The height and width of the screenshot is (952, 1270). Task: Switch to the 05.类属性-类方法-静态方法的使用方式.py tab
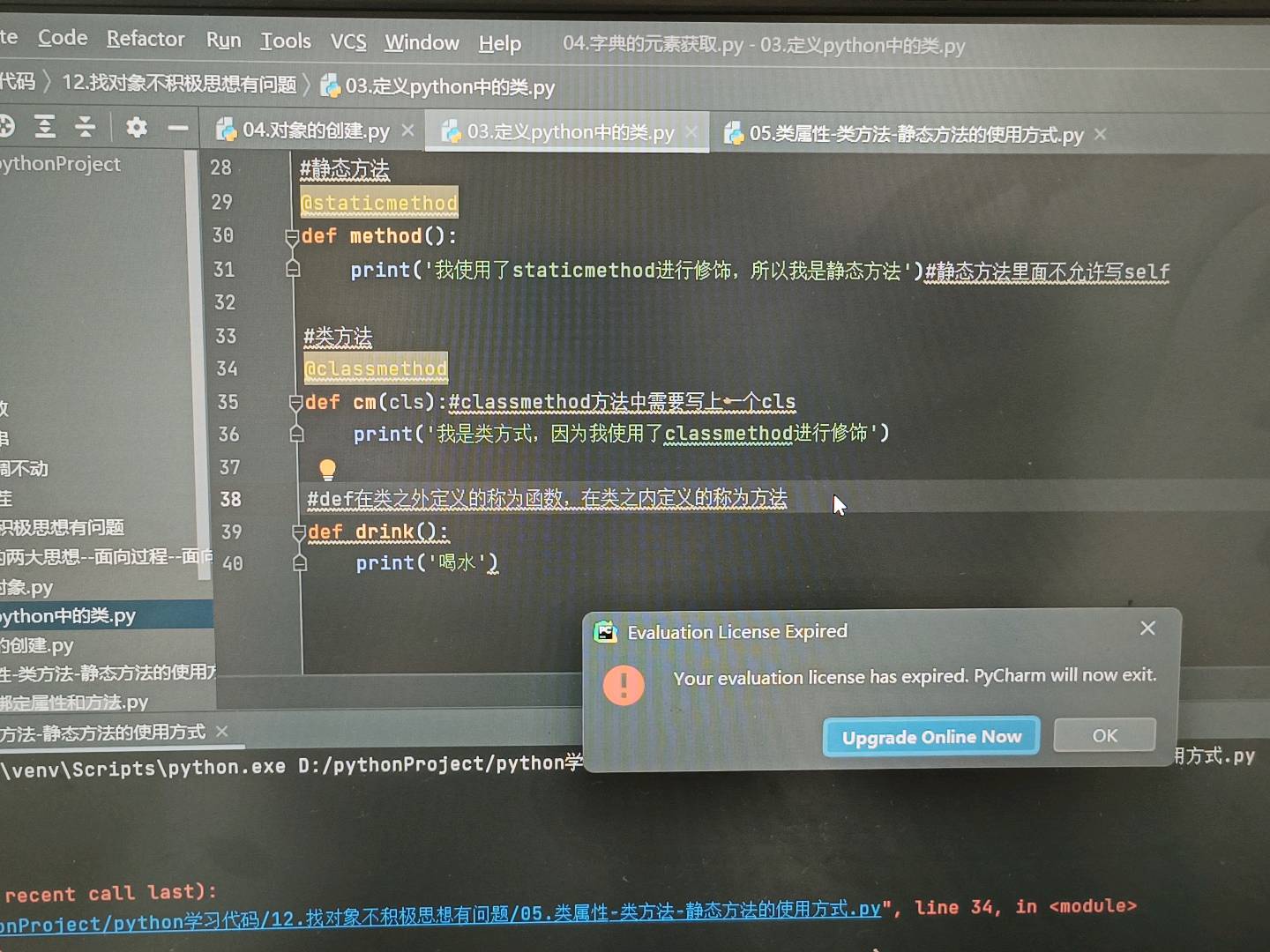916,134
